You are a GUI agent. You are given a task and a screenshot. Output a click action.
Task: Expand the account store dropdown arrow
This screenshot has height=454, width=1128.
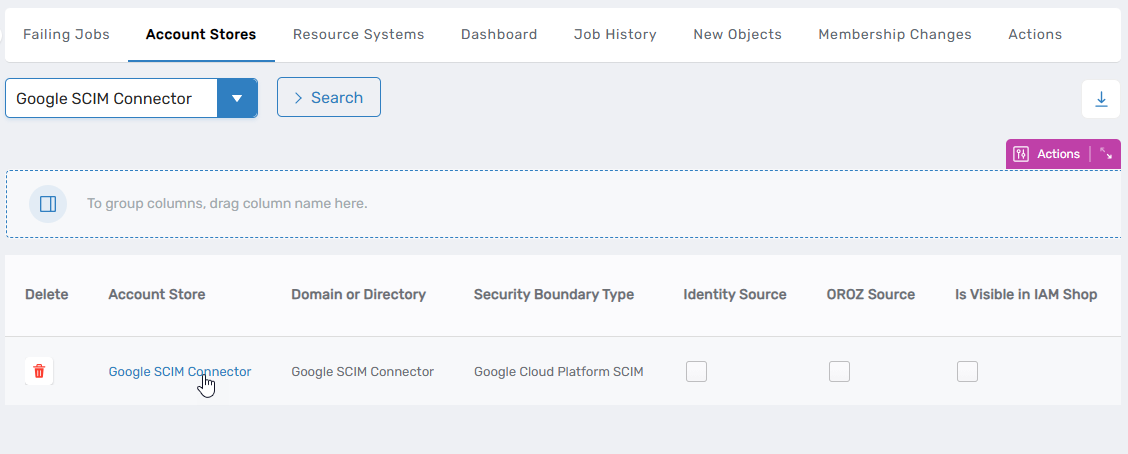(237, 99)
